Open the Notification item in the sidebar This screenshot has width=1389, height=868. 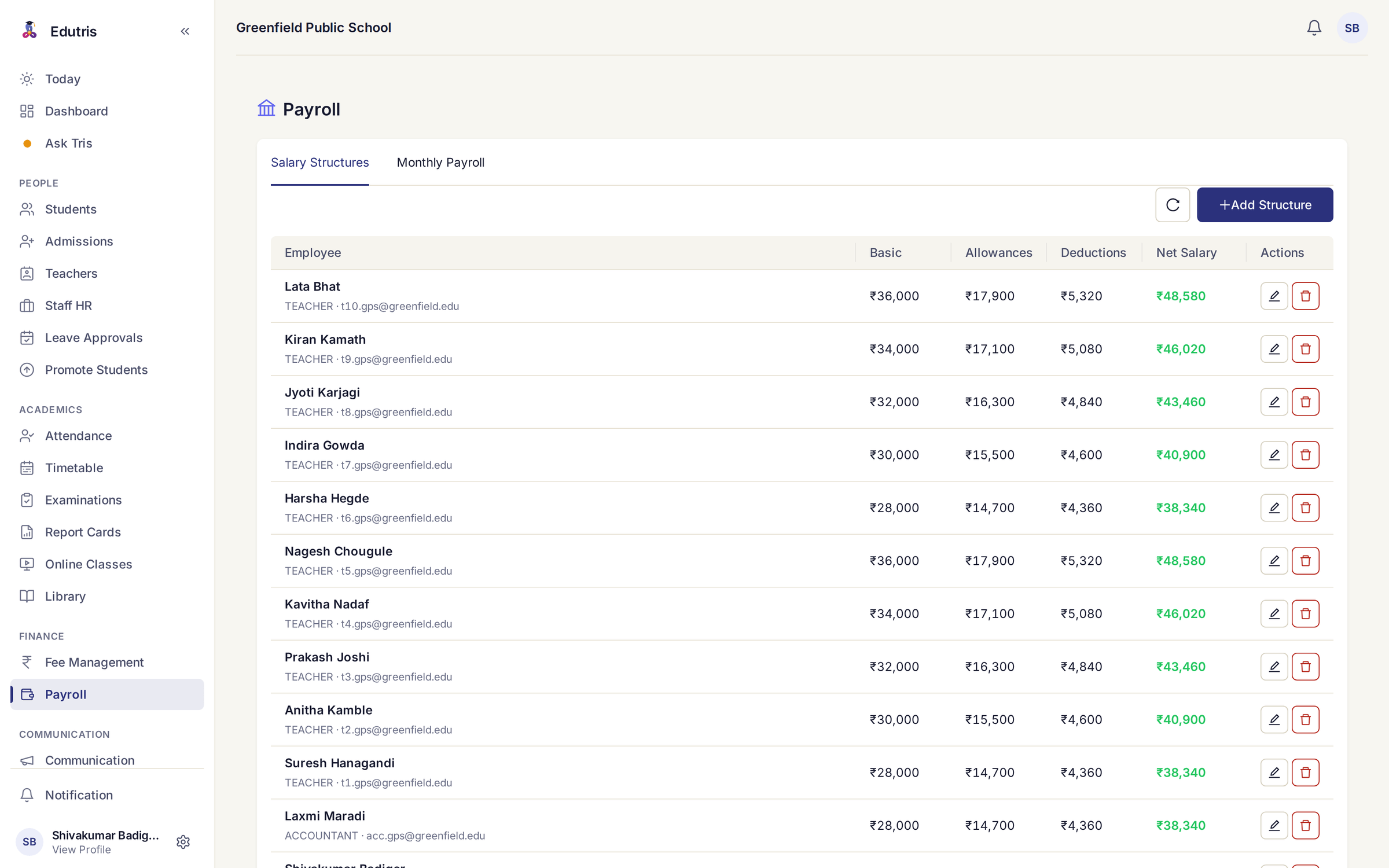(107, 795)
